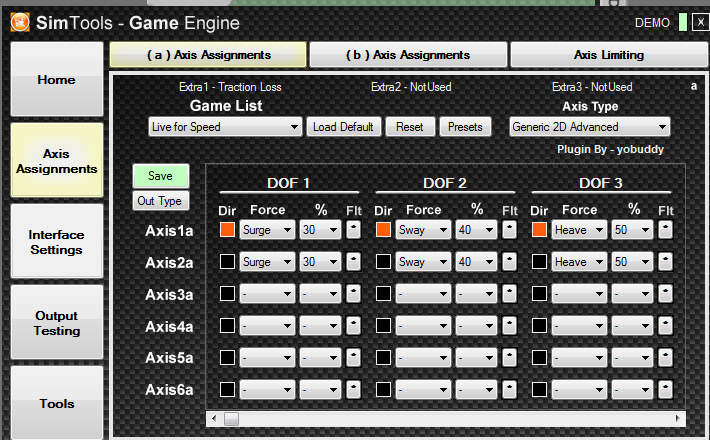Open Axis1a DOF 2 Sway force dropdown
This screenshot has width=710, height=440.
423,230
